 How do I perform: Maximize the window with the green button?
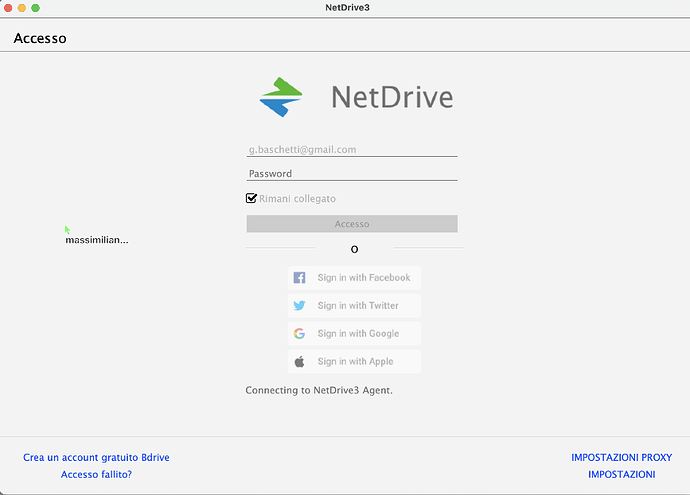(x=36, y=8)
